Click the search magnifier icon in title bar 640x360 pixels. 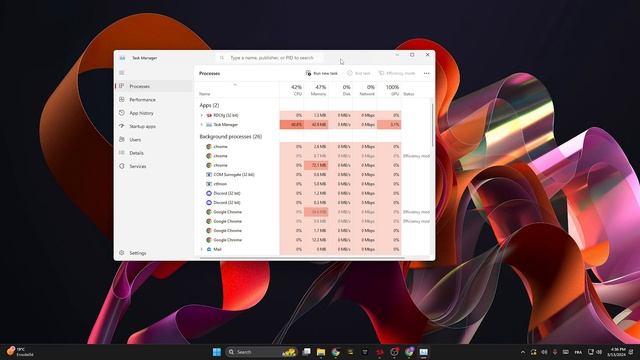click(222, 58)
